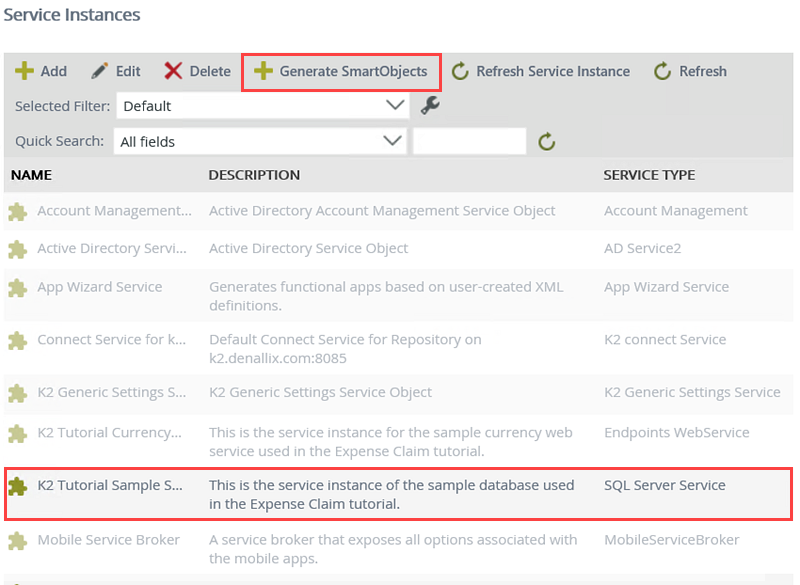
Task: Click the puzzle icon for Account Management
Action: pos(18,212)
